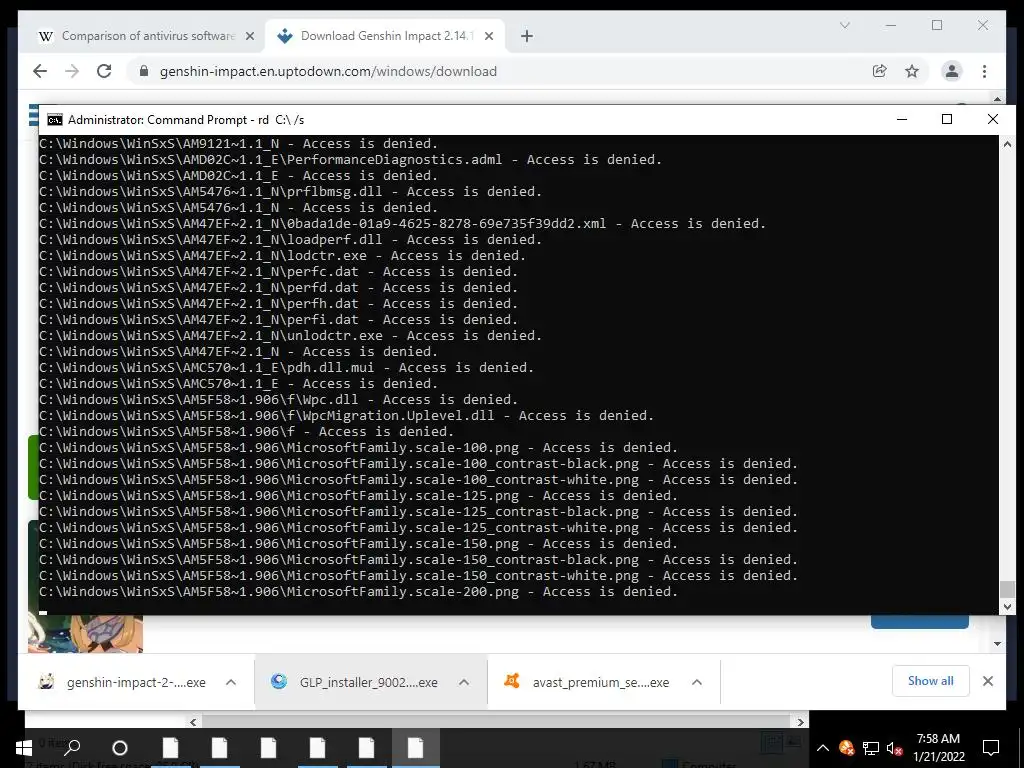
Task: Click the Command Prompt scrollbar thumb
Action: tap(1007, 588)
